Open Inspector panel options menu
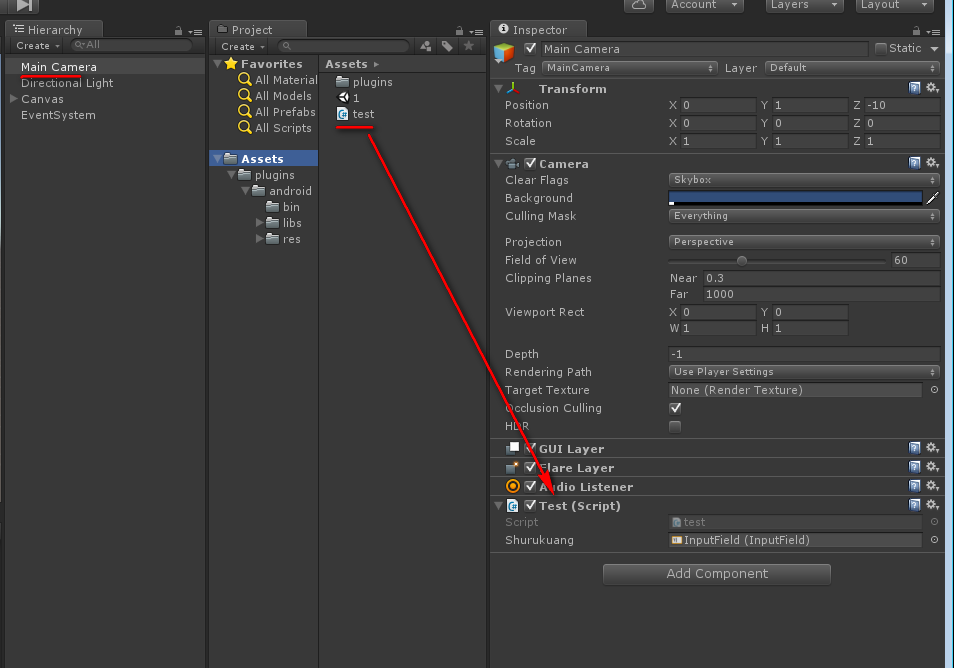 (933, 32)
